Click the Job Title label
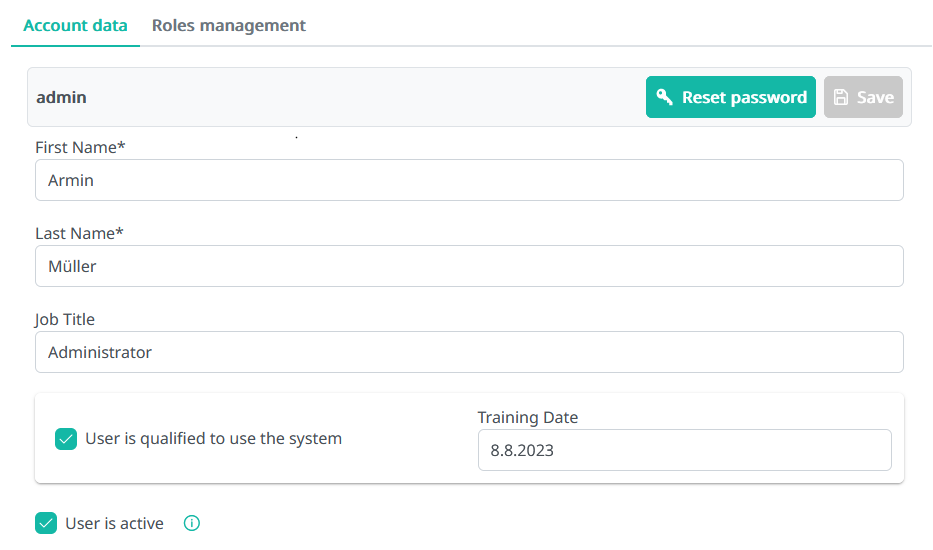This screenshot has width=933, height=550. (65, 320)
